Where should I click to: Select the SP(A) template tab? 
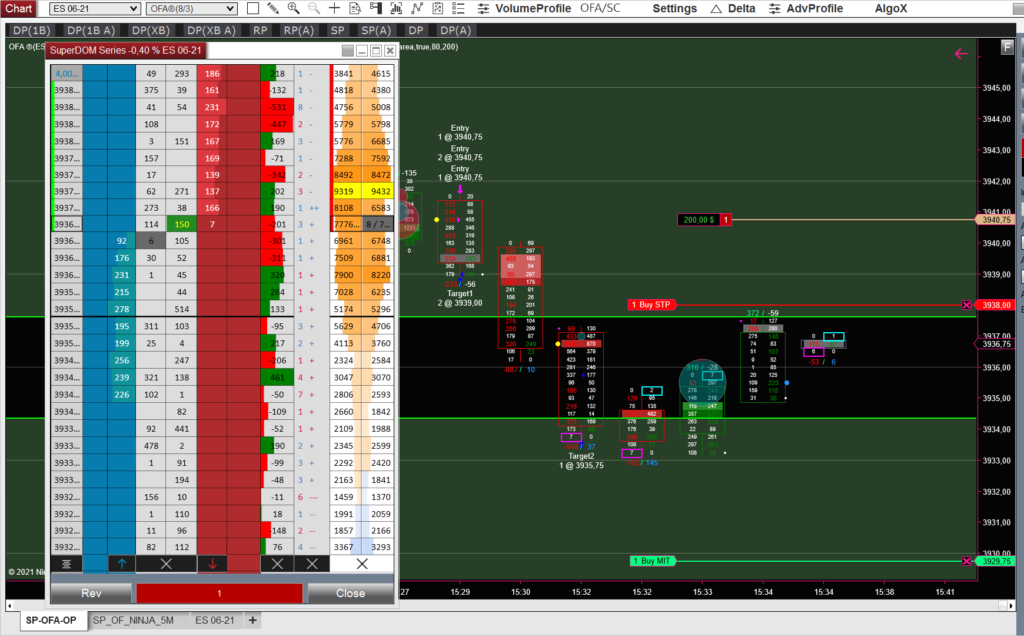(376, 30)
